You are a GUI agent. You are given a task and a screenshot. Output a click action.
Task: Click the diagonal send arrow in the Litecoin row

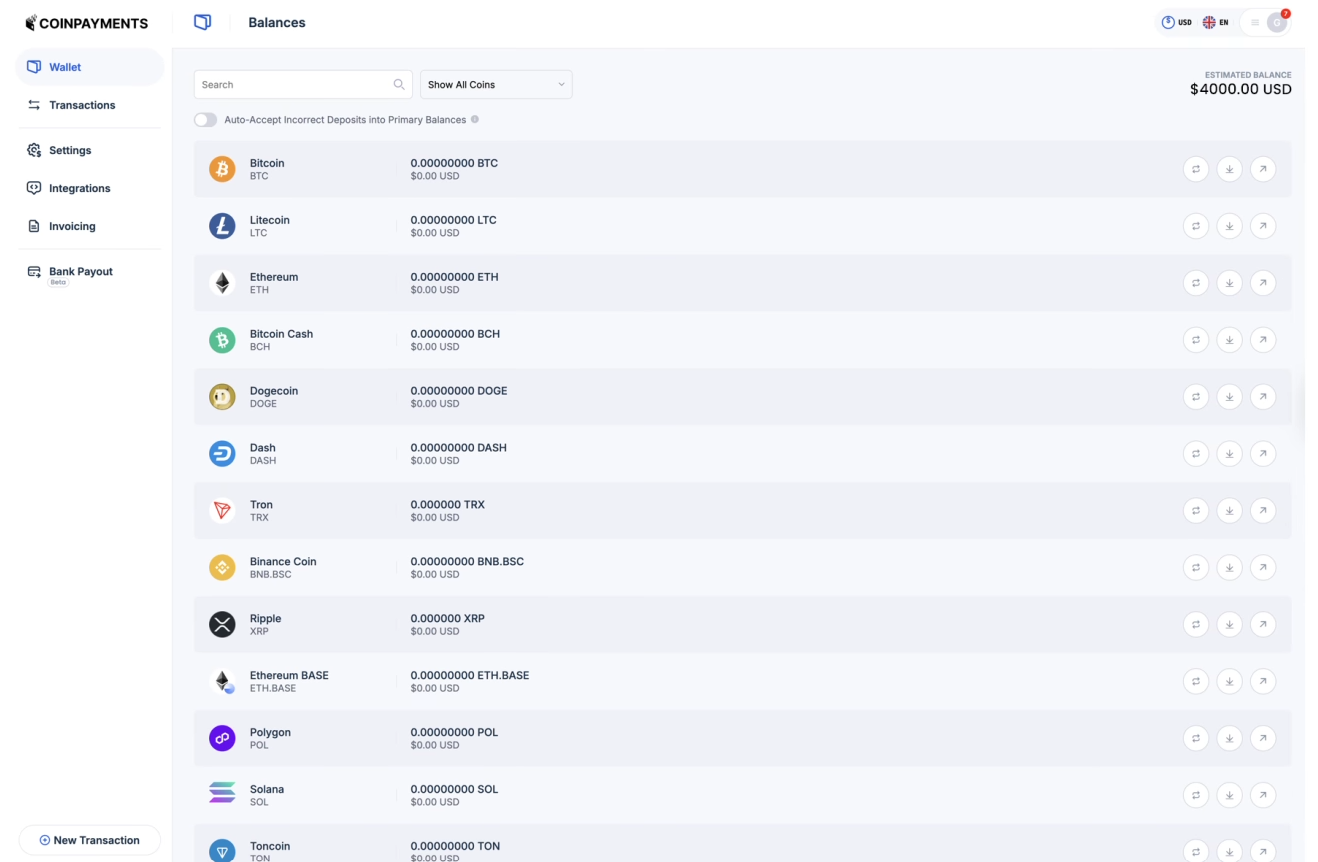(x=1263, y=226)
